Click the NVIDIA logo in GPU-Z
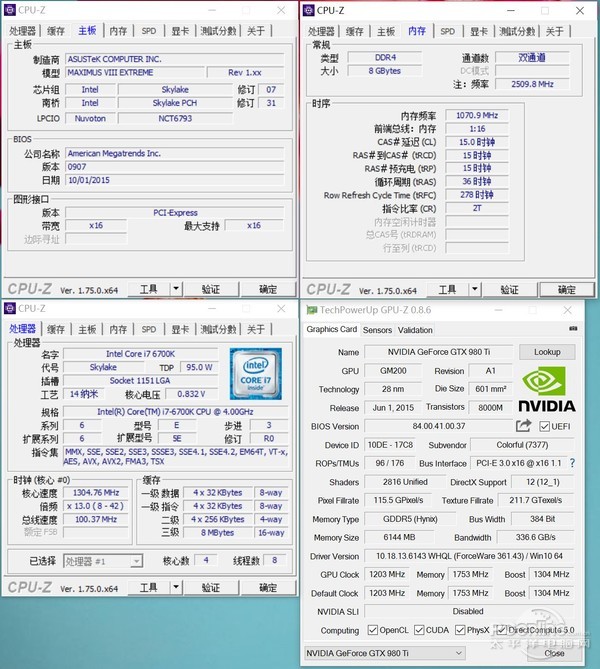Screen dimensions: 600x669 547,389
